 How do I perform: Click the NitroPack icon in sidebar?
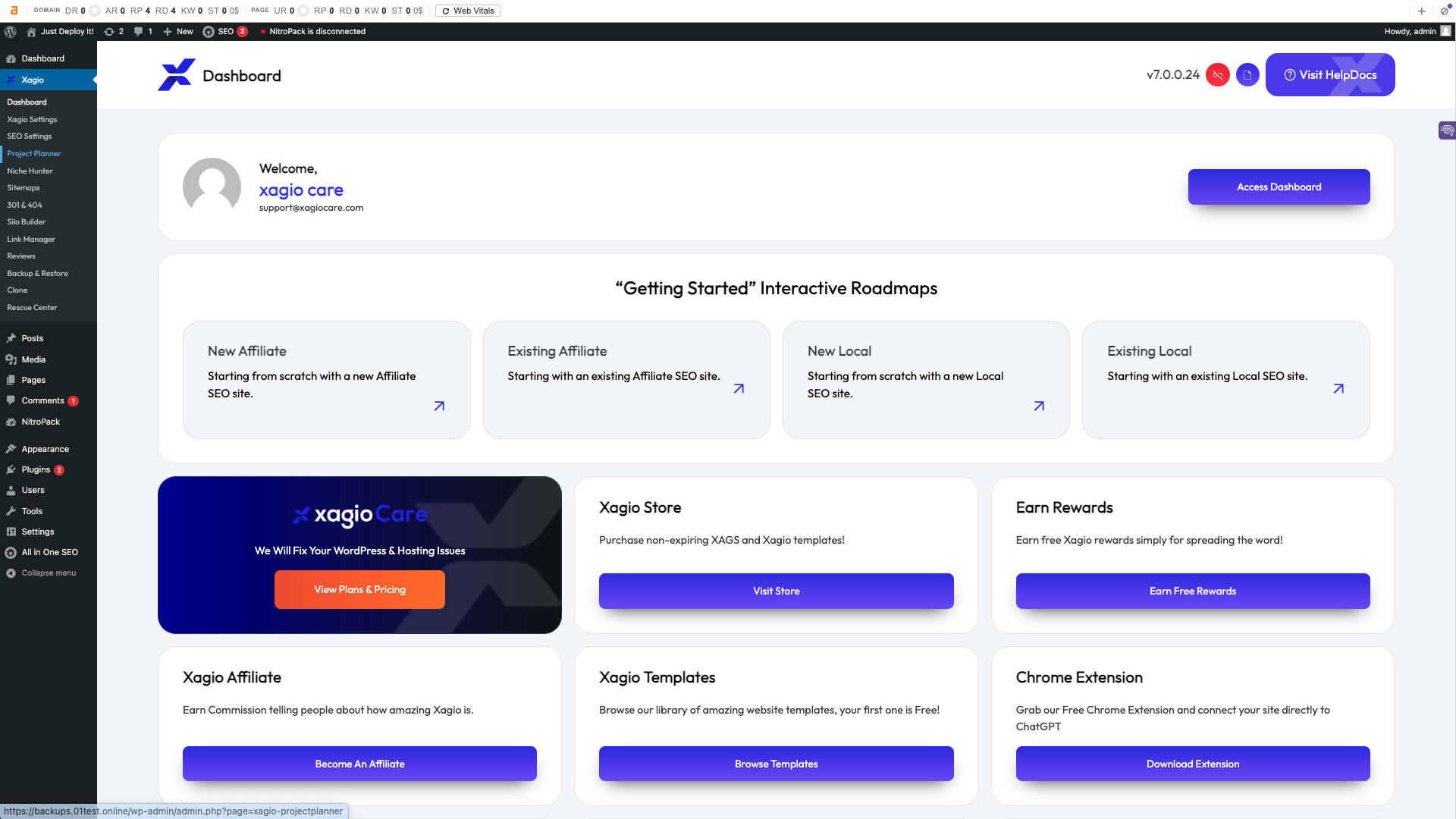pyautogui.click(x=11, y=422)
